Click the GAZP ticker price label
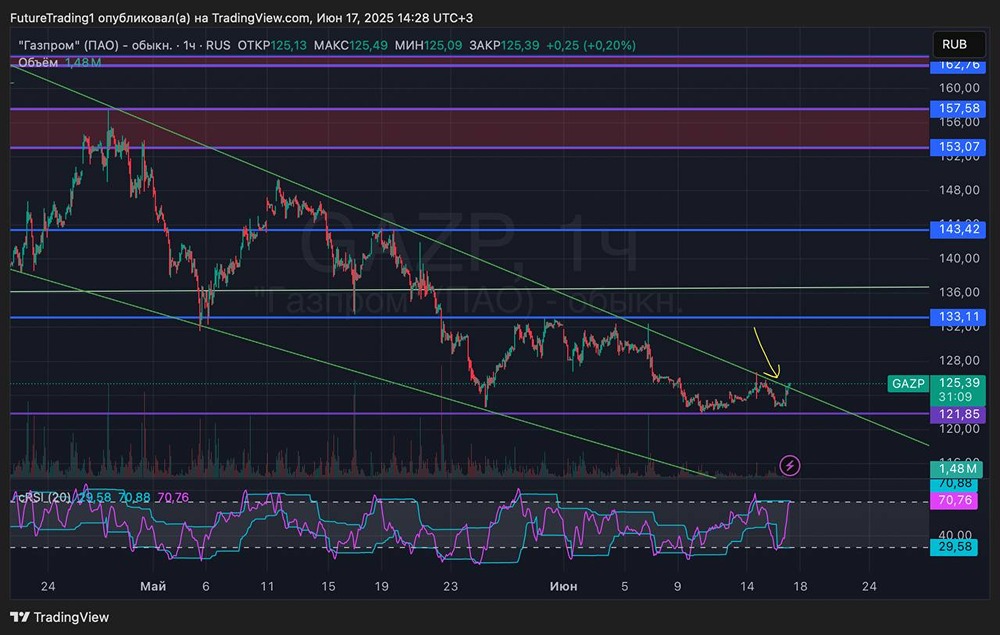Viewport: 1000px width, 635px height. (x=908, y=383)
